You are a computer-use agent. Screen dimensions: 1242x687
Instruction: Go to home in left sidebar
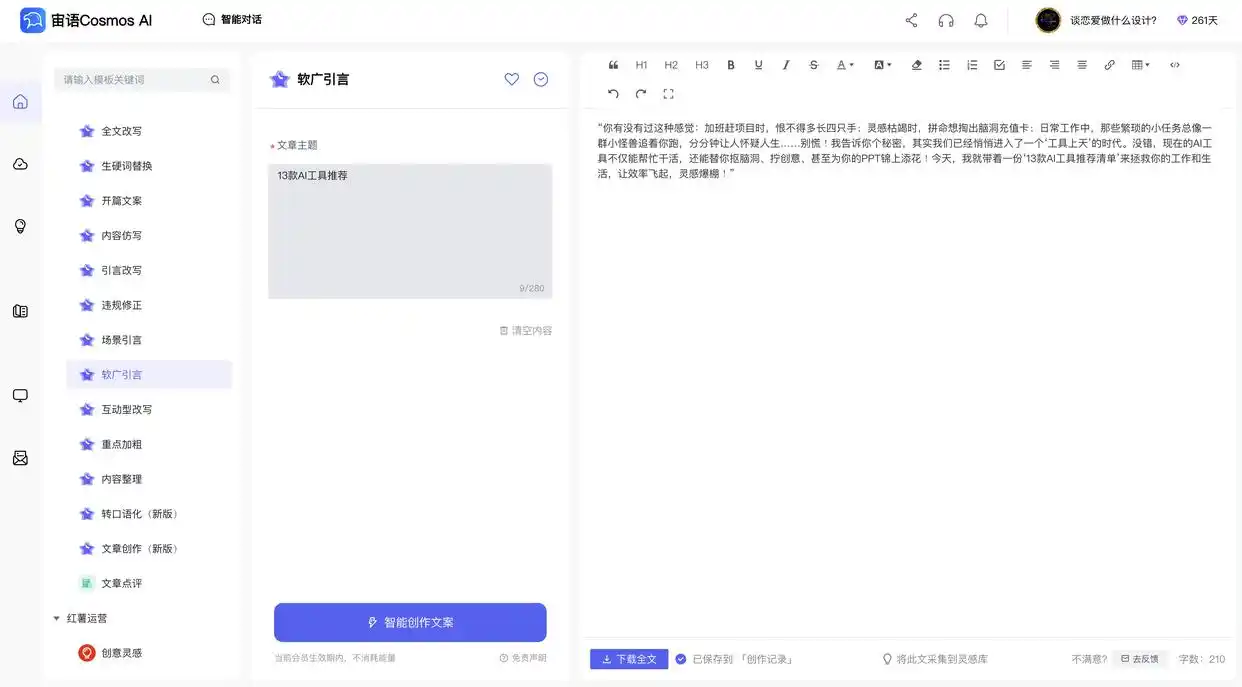coord(20,102)
